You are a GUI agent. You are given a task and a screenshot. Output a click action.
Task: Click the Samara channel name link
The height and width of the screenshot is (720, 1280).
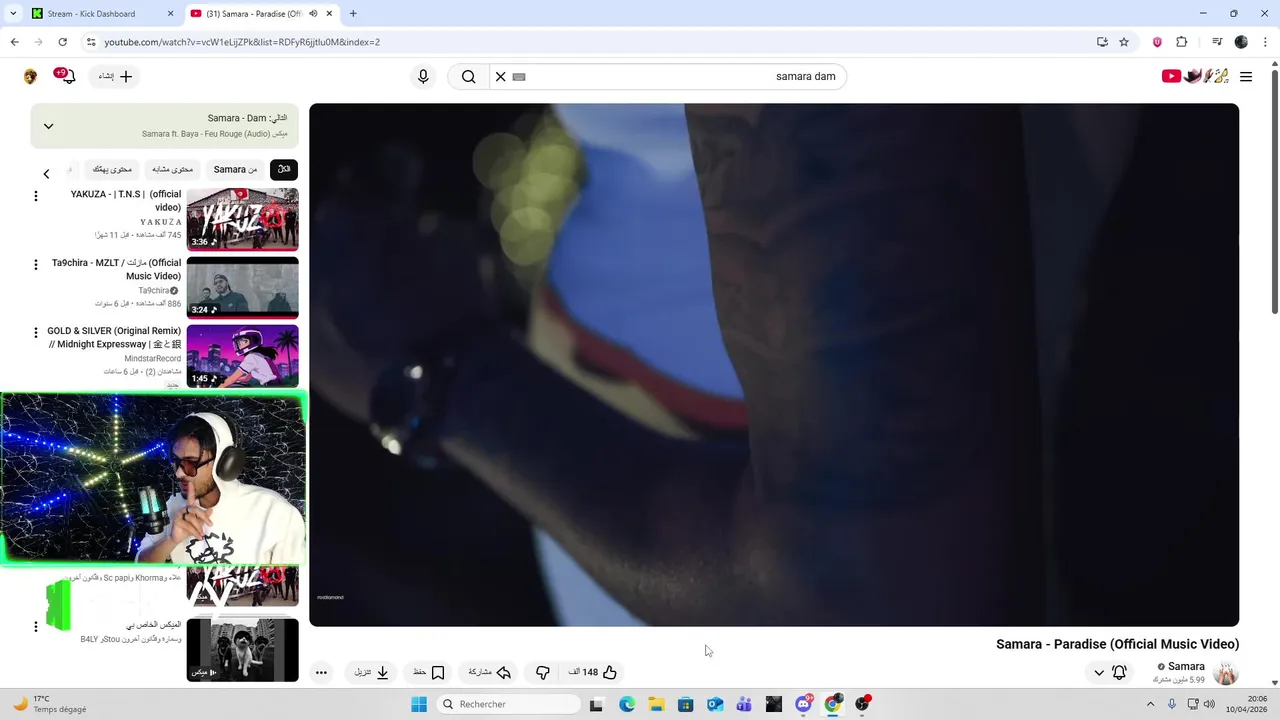[x=1186, y=667]
